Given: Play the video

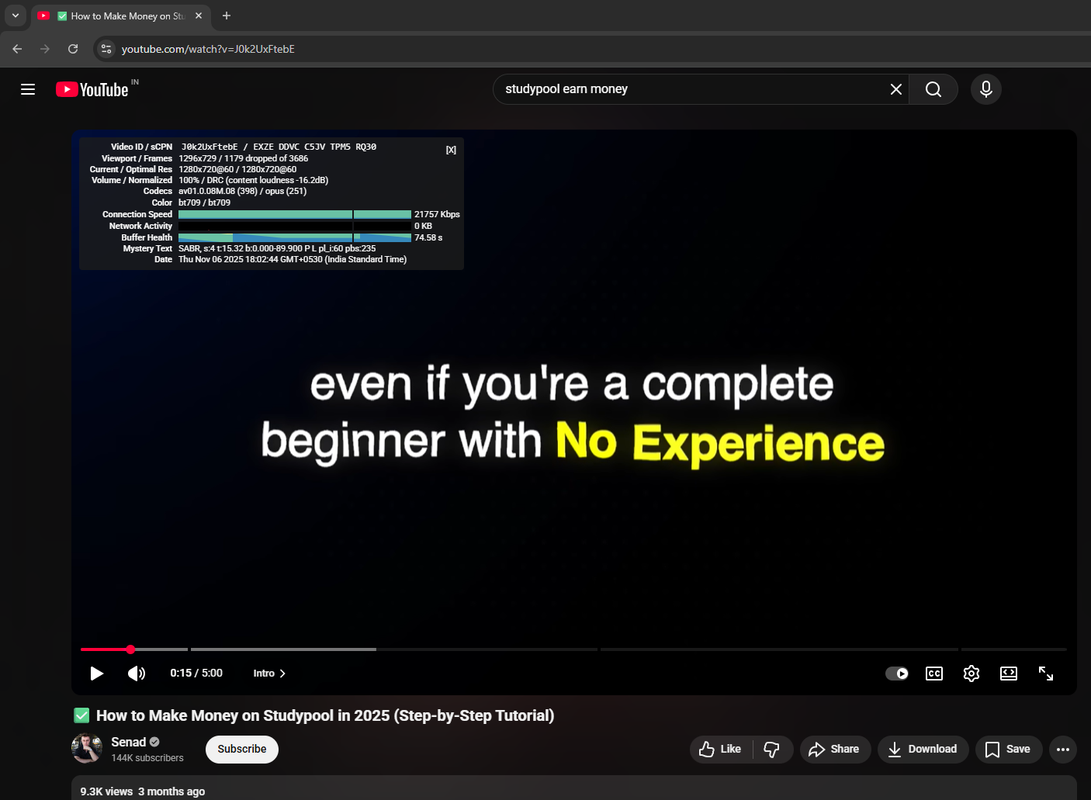Looking at the screenshot, I should pos(97,673).
